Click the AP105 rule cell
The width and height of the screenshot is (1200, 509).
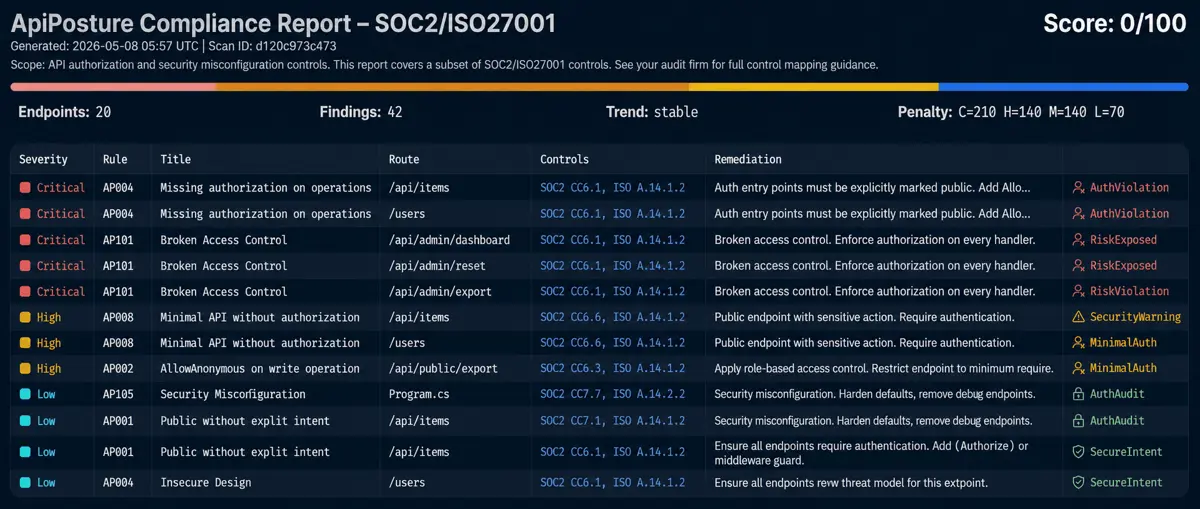click(x=118, y=394)
